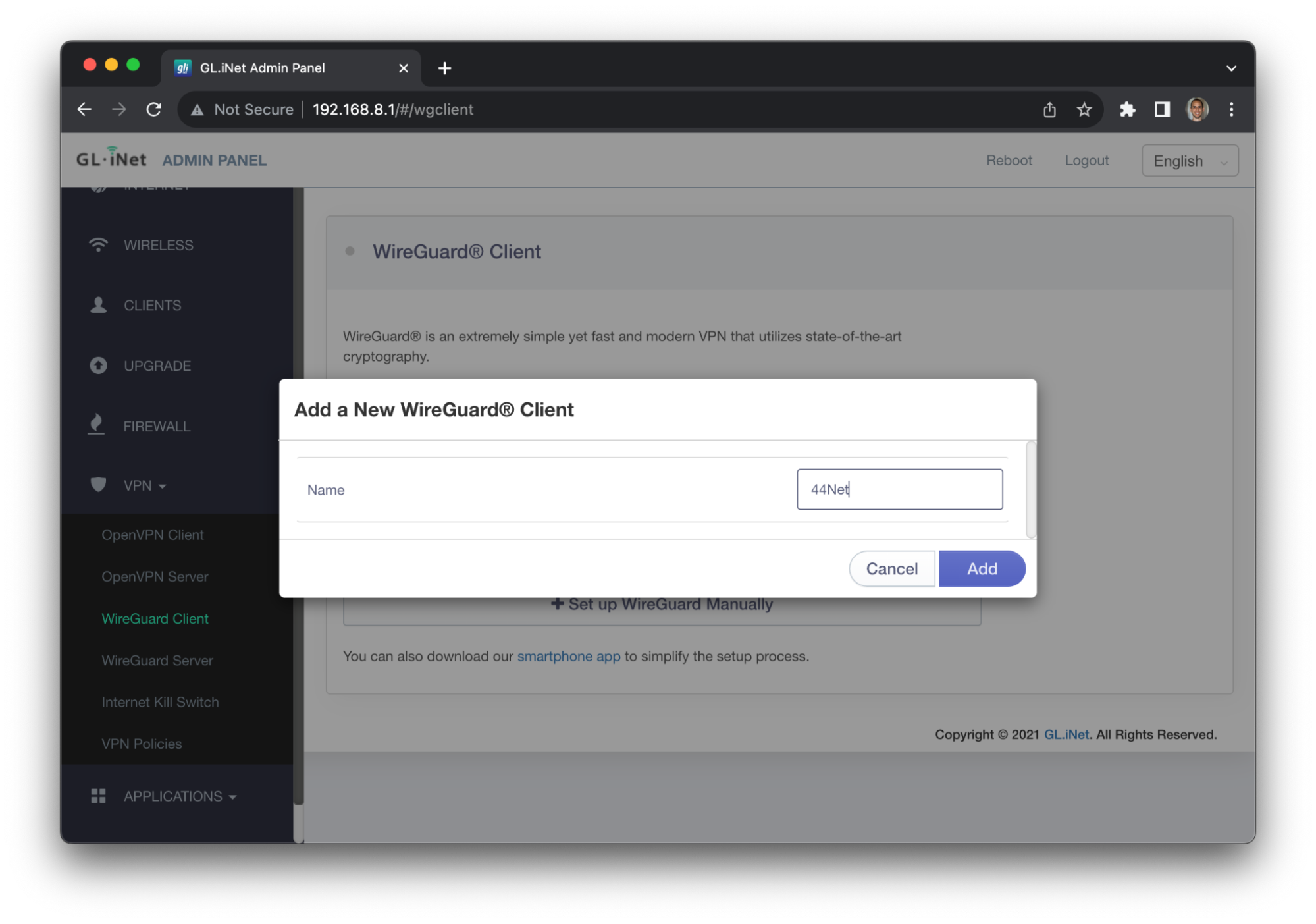
Task: Open browser Extensions puzzle icon
Action: 1127,109
